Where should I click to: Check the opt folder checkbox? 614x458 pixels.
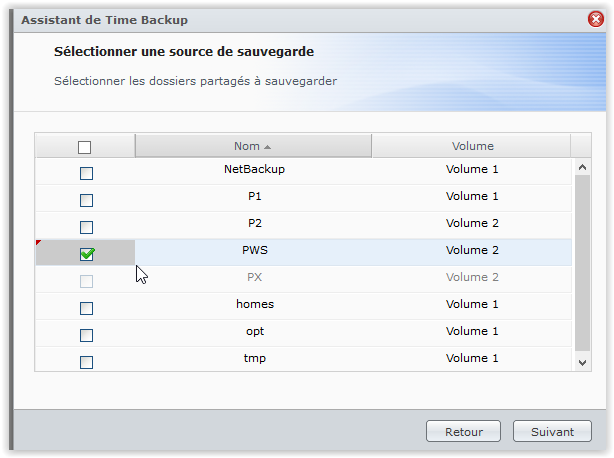(x=86, y=335)
